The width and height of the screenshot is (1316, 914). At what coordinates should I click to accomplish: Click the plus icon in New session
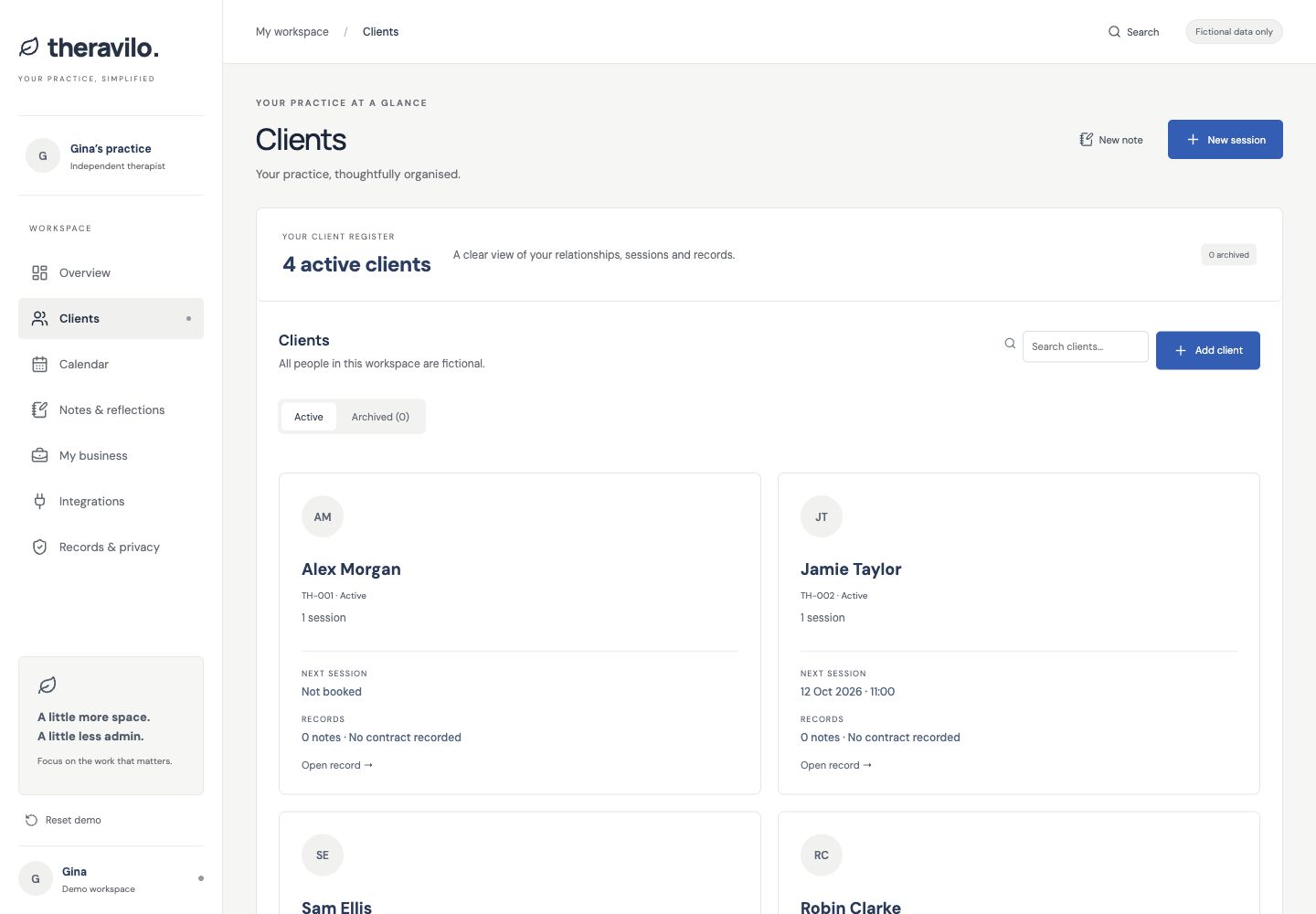coord(1193,140)
